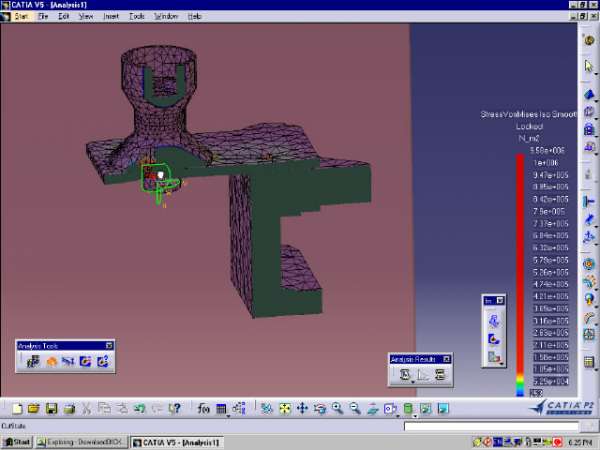Viewport: 600px width, 450px height.
Task: Open the Design Table icon
Action: coord(221,409)
